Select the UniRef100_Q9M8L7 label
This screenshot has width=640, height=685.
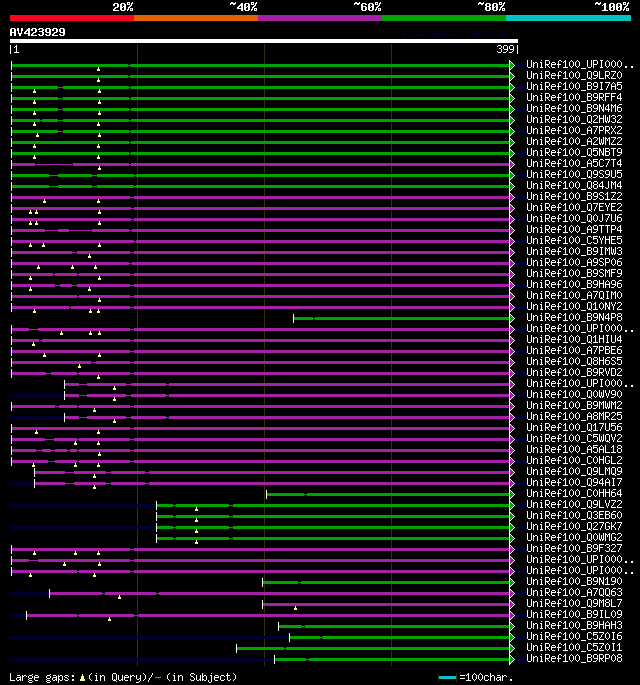[574, 603]
